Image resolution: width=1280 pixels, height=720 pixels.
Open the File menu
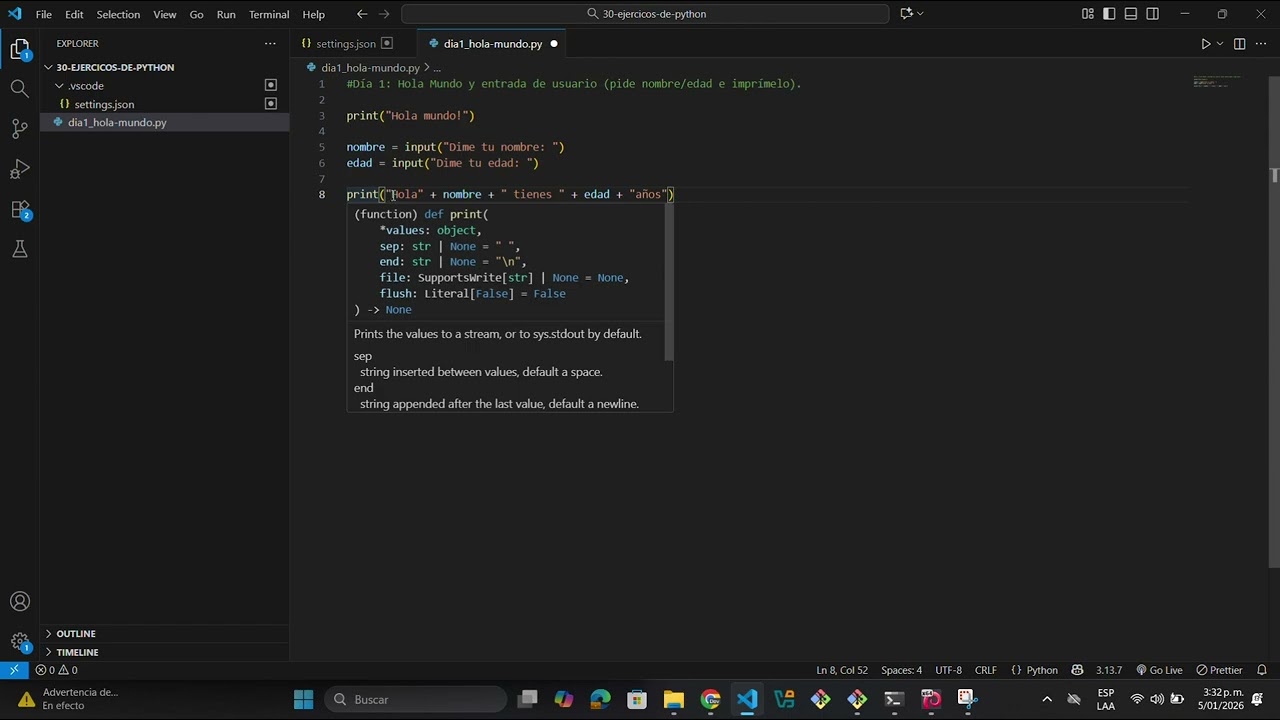pos(44,14)
